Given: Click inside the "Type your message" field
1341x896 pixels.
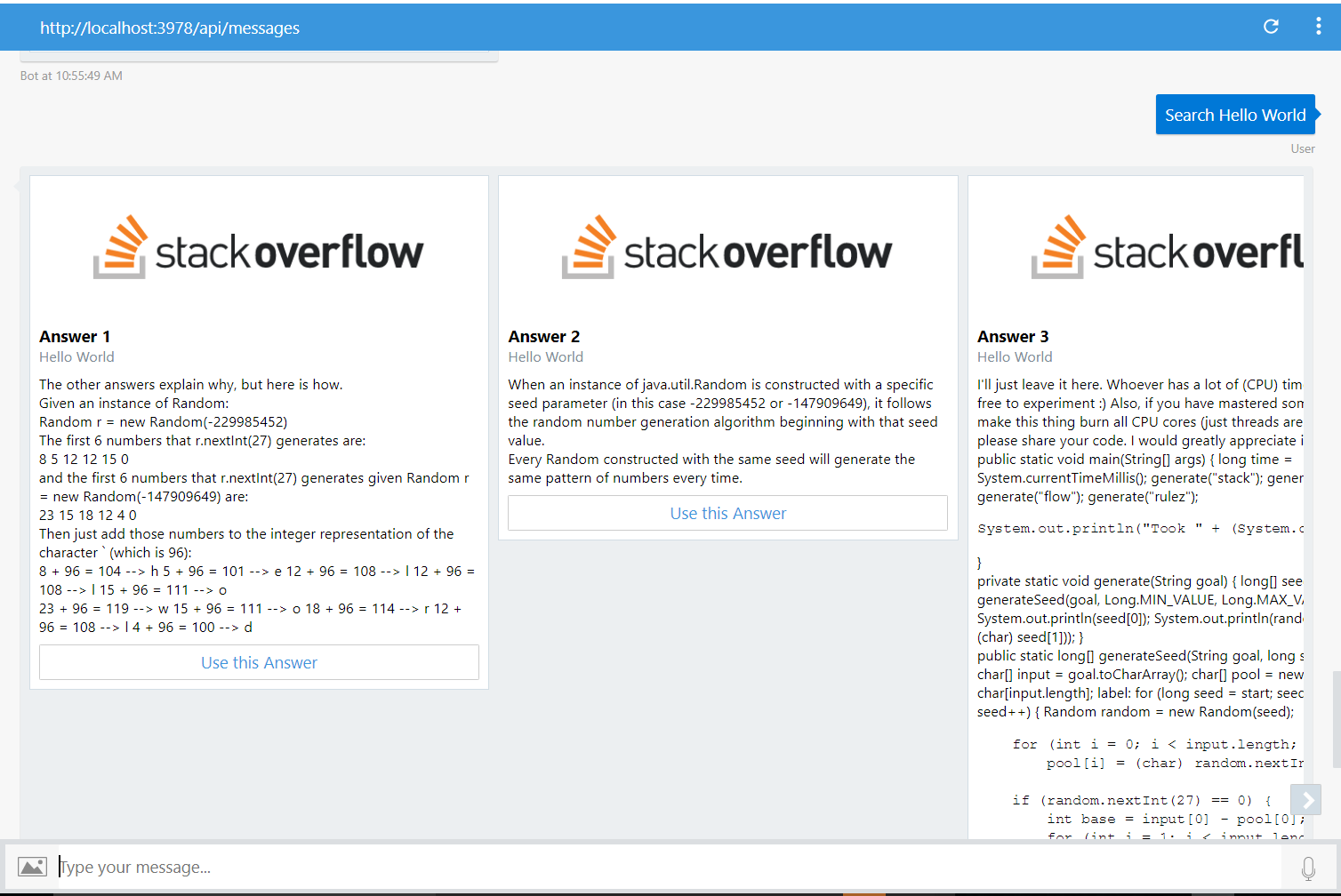Looking at the screenshot, I should coord(267,866).
